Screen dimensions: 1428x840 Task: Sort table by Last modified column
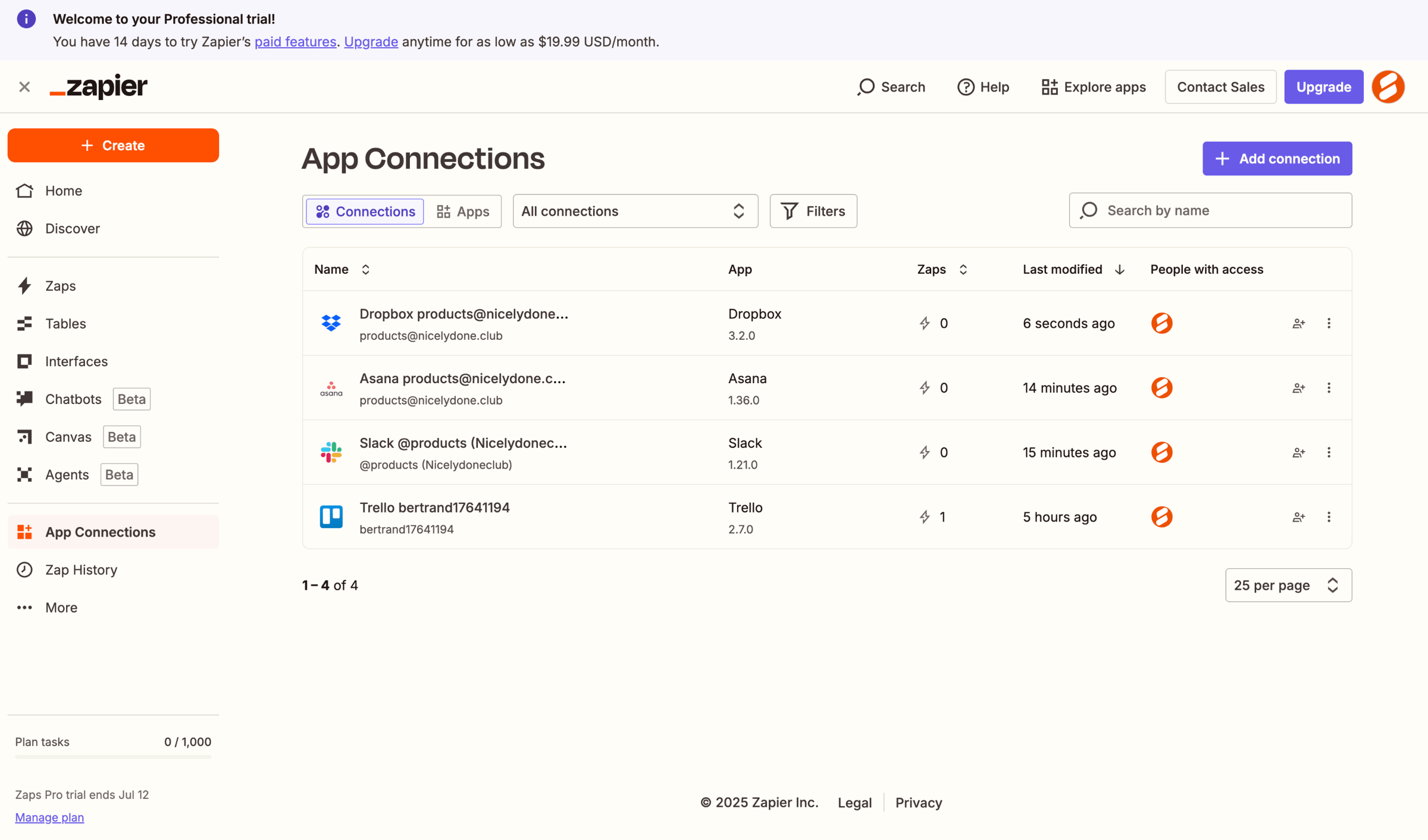click(1073, 269)
